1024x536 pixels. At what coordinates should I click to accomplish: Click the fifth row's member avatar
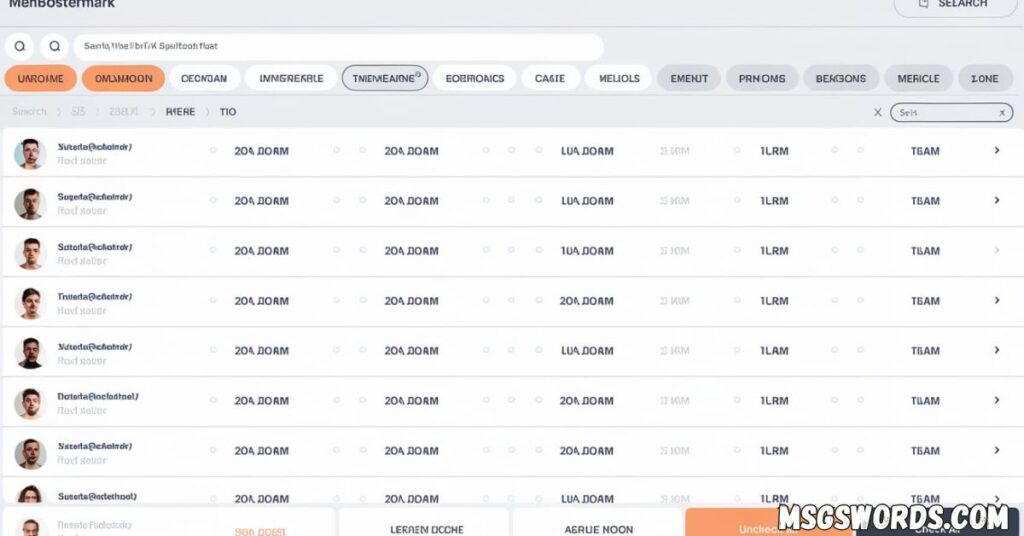click(30, 353)
